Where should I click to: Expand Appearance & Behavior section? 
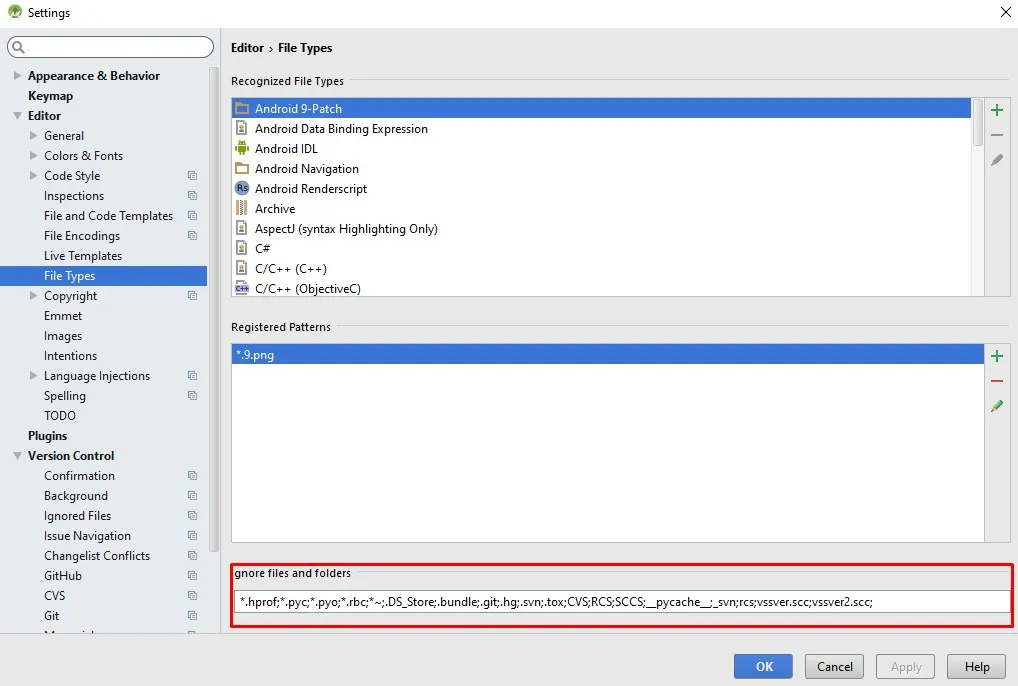[18, 75]
